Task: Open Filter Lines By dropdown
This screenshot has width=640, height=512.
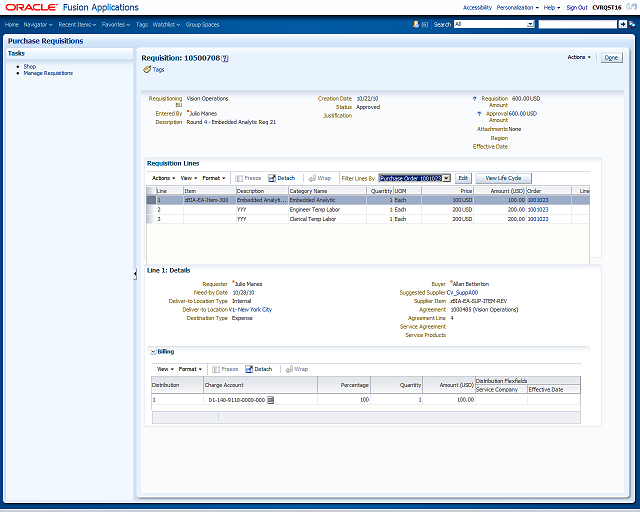Action: (447, 178)
